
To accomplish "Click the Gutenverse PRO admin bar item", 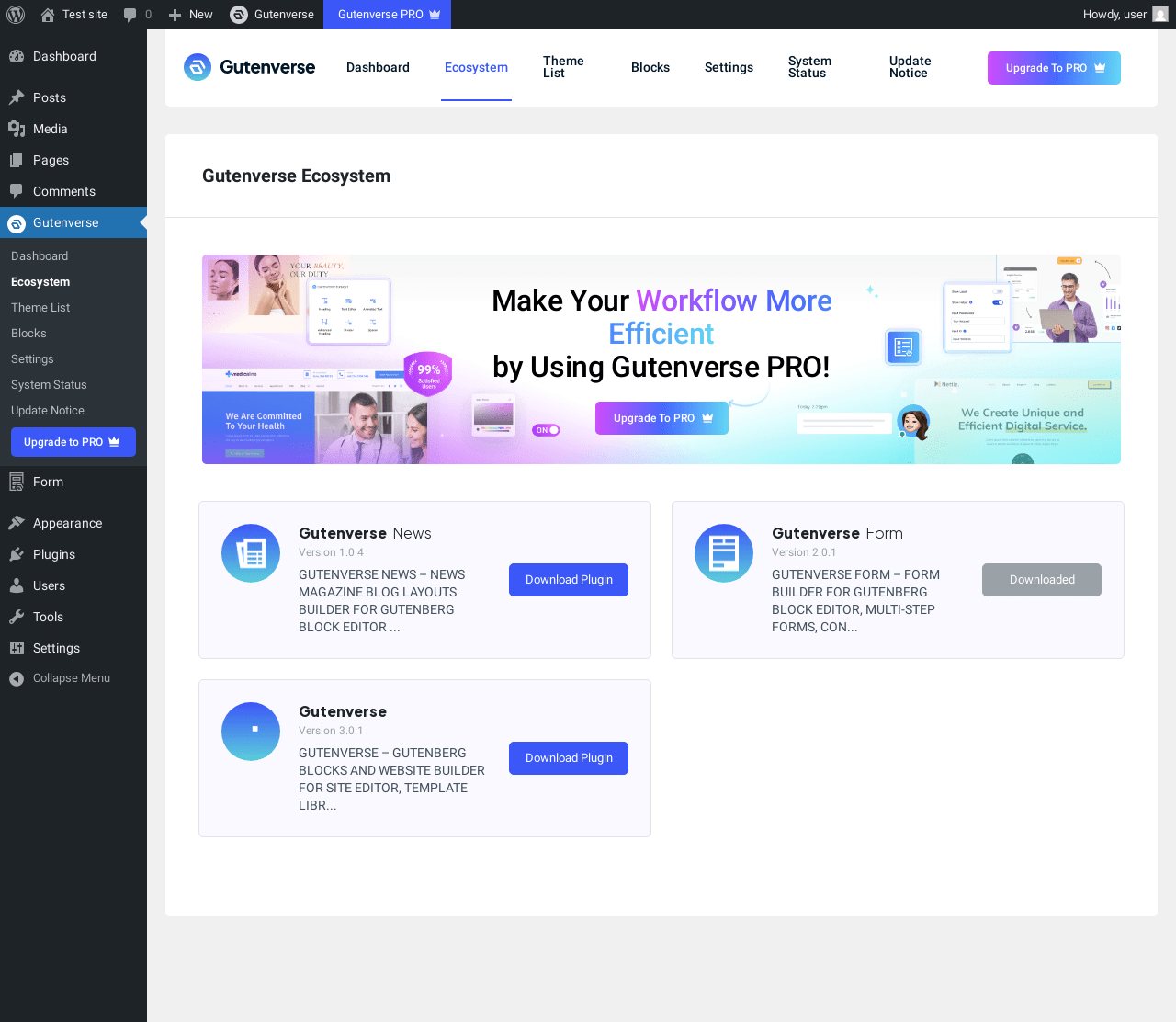I will (x=387, y=15).
